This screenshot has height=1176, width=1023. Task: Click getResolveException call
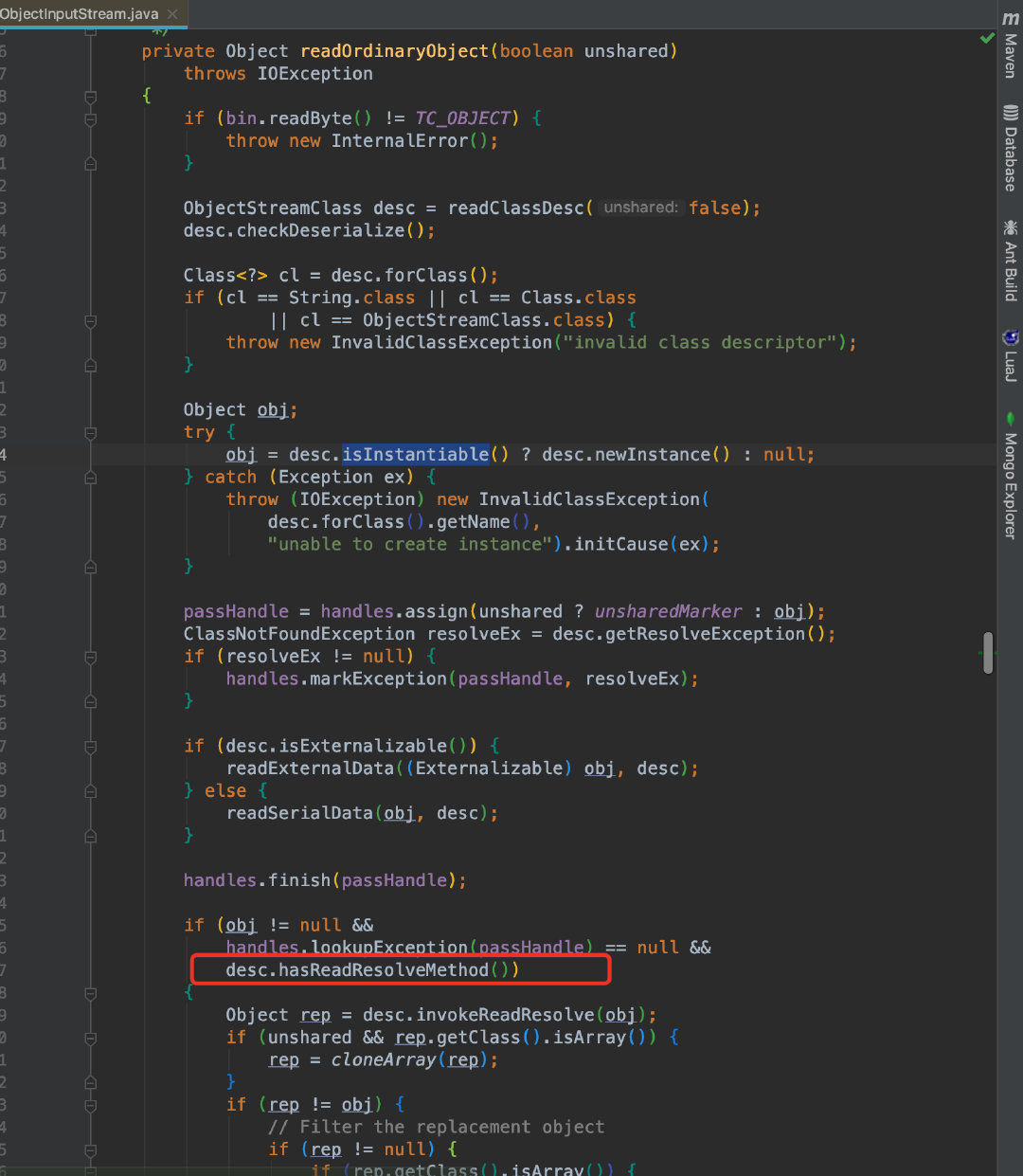click(706, 635)
